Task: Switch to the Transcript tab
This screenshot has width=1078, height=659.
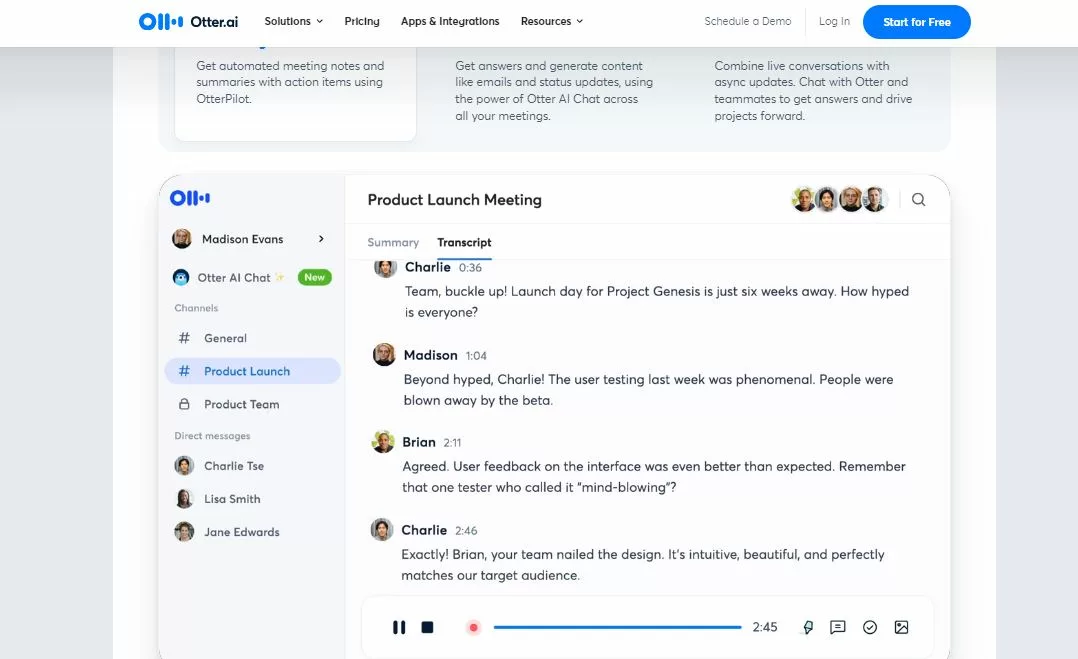Action: [464, 243]
